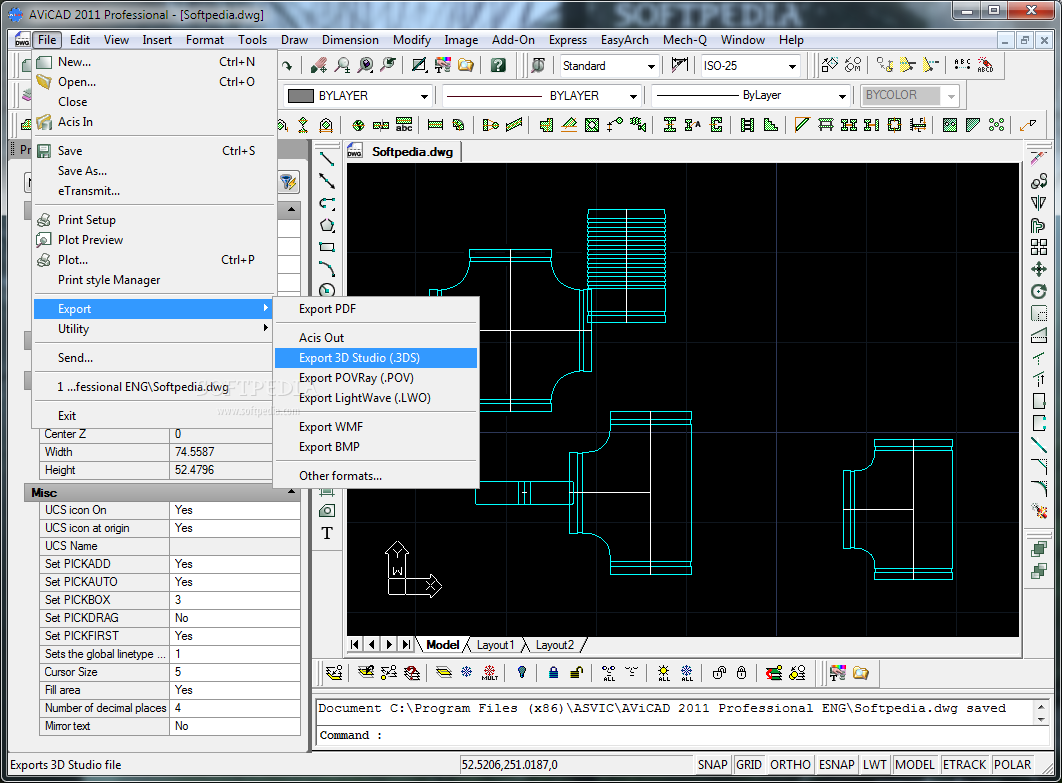Click the layer lightbulb on/off icon
1062x783 pixels.
coord(522,673)
